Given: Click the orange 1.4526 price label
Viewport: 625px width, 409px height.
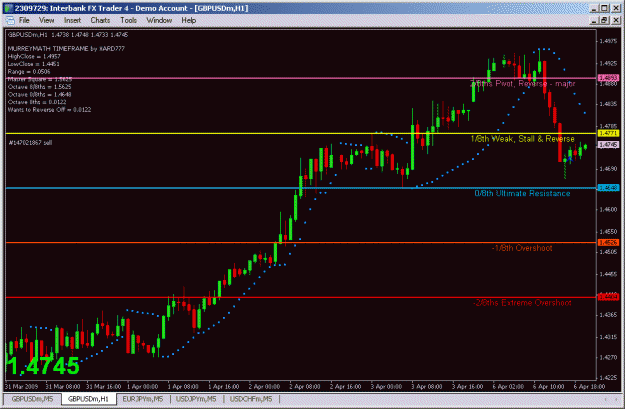Looking at the screenshot, I should point(608,242).
